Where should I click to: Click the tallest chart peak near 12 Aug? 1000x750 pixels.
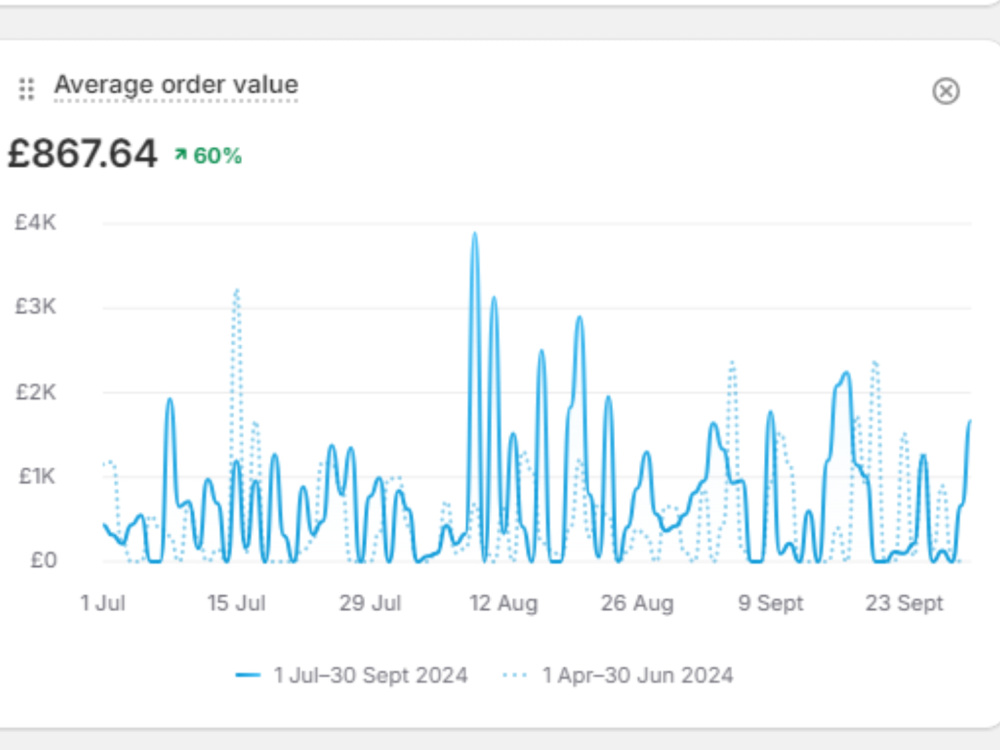click(474, 235)
